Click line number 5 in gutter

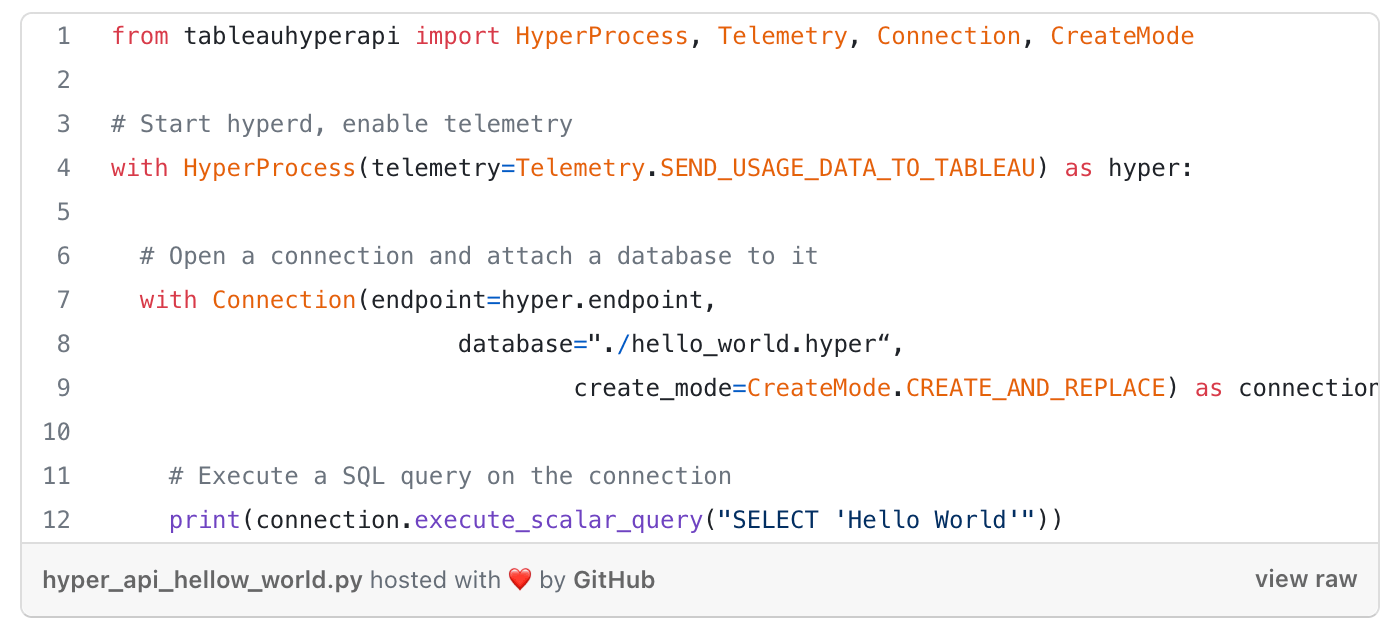(63, 212)
